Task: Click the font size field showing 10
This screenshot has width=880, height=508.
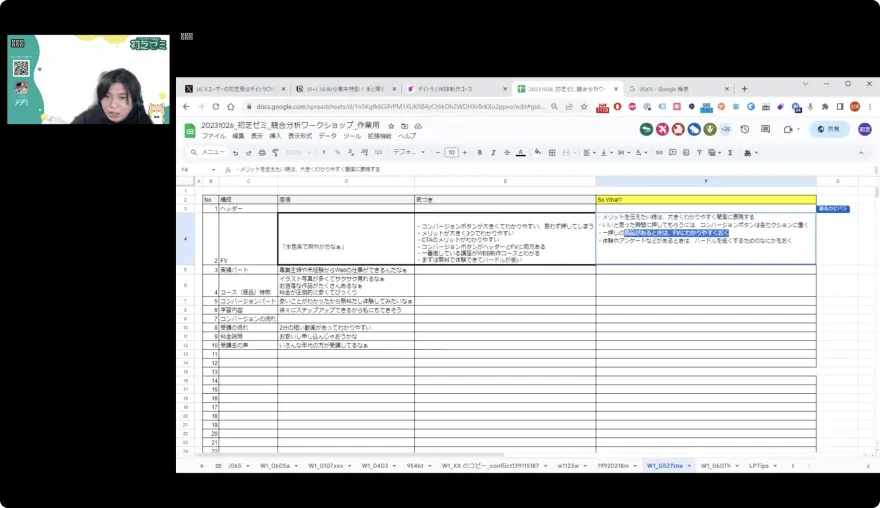Action: [x=451, y=153]
